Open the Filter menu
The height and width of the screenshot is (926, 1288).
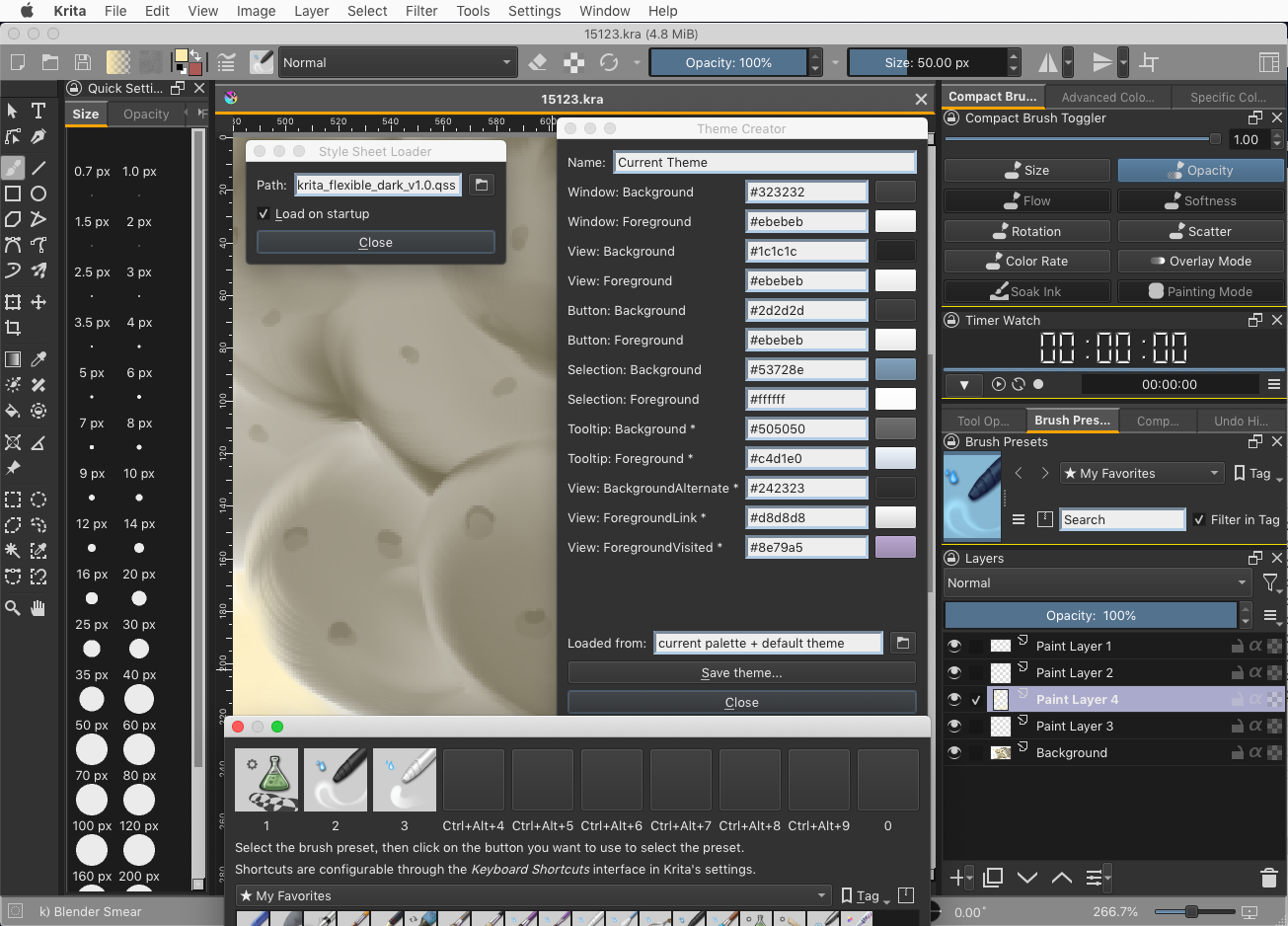(x=421, y=11)
